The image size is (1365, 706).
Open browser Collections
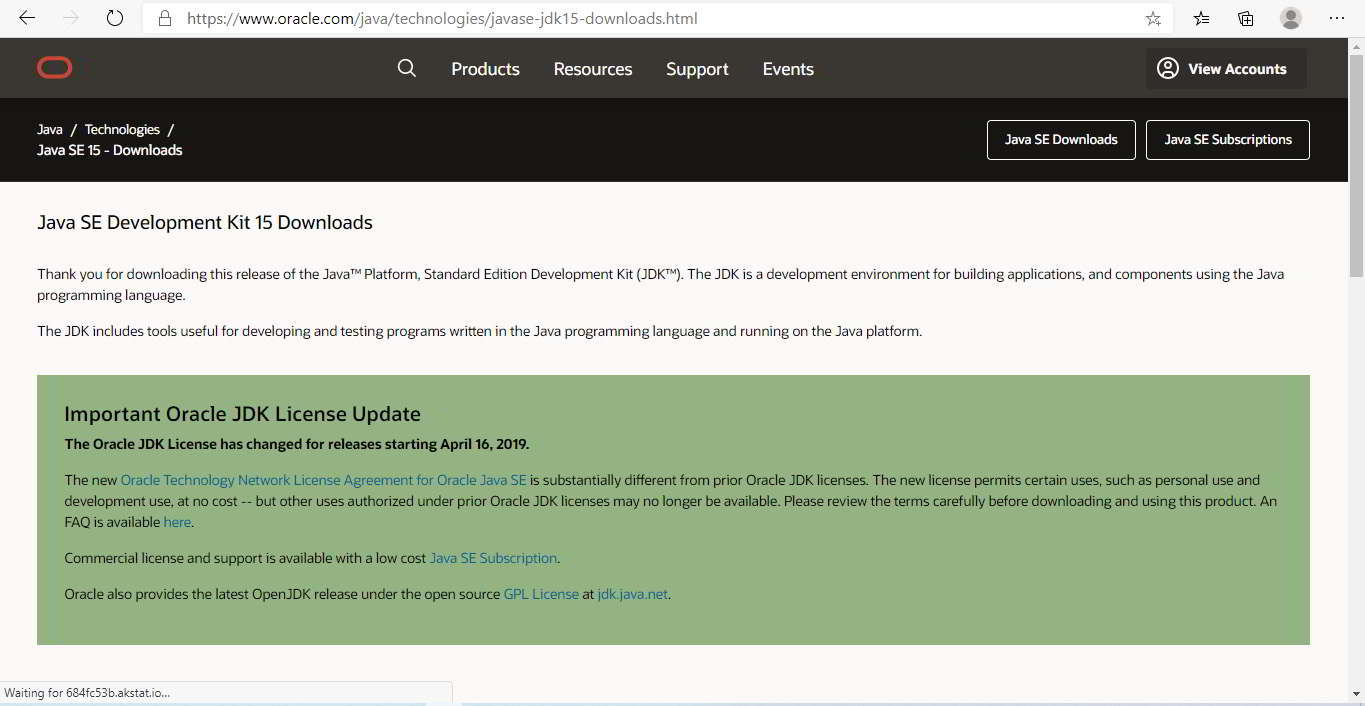1246,18
